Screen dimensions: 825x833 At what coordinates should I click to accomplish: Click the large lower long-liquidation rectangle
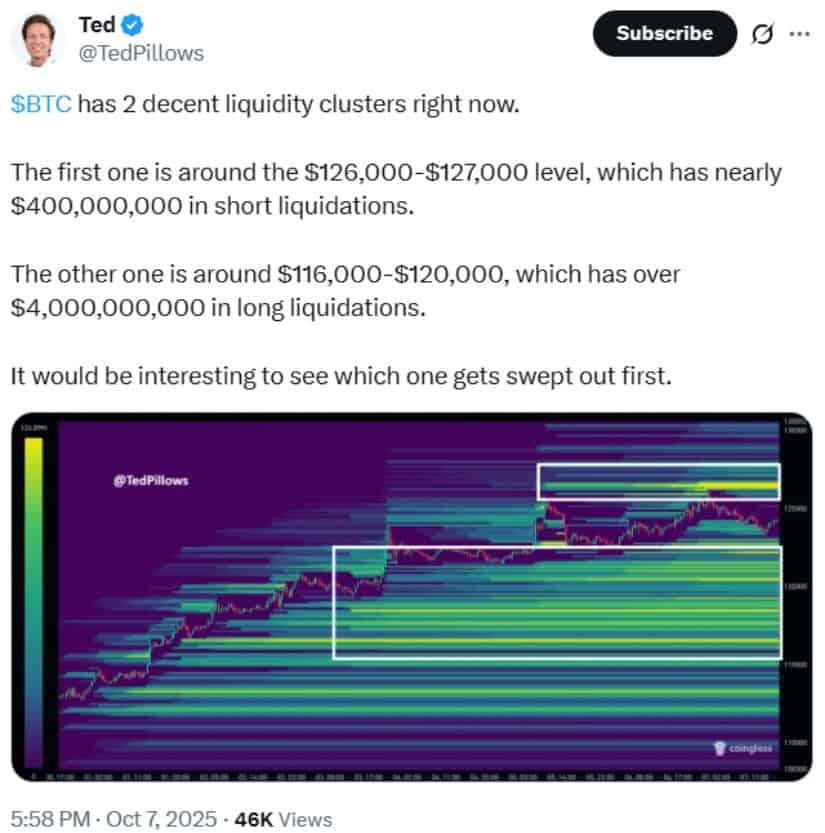(x=556, y=602)
